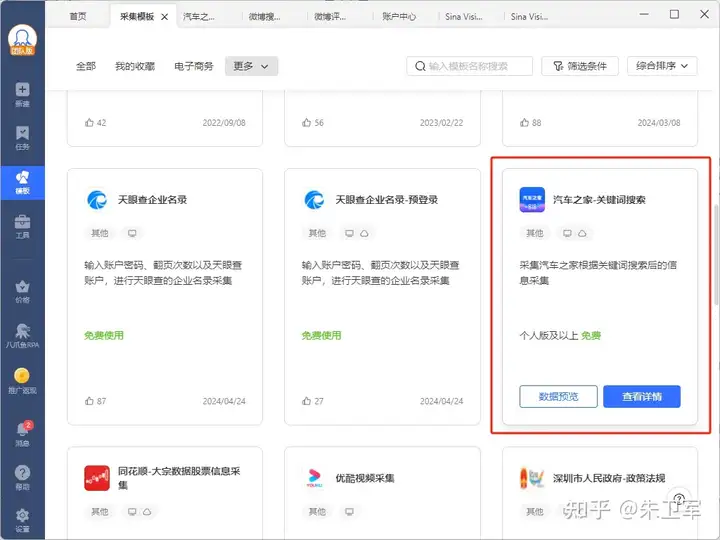This screenshot has width=720, height=540.
Task: Open 八爪鱼RPA in the sidebar
Action: pyautogui.click(x=22, y=336)
